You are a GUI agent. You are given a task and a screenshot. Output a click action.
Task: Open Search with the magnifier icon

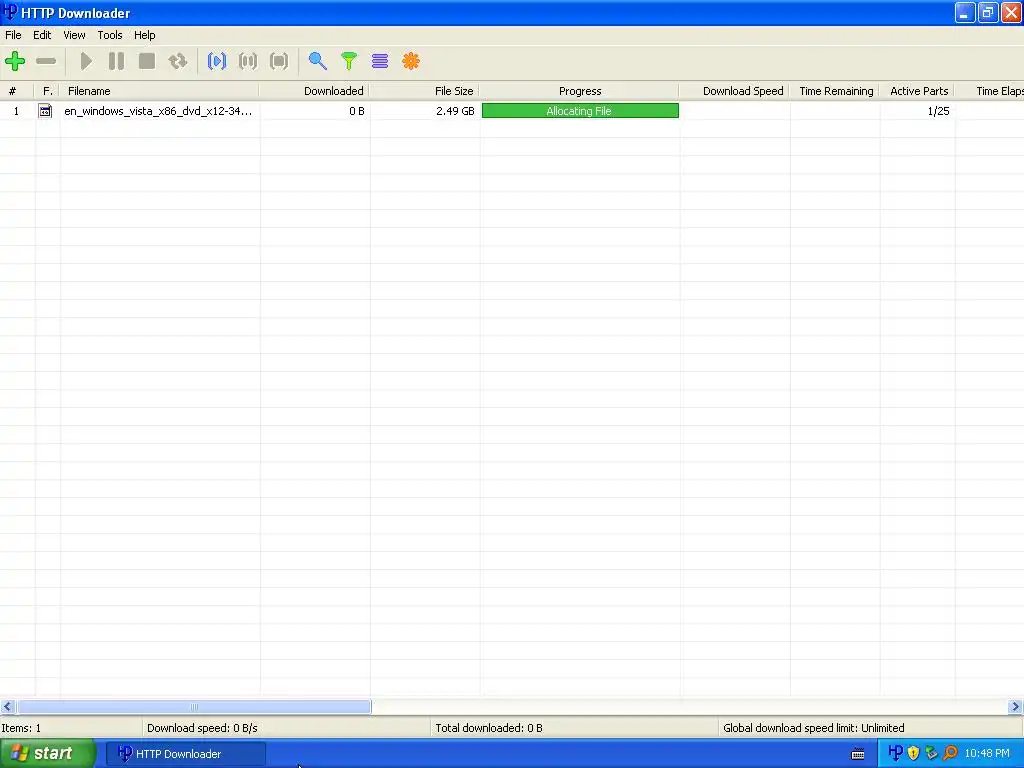click(x=317, y=61)
